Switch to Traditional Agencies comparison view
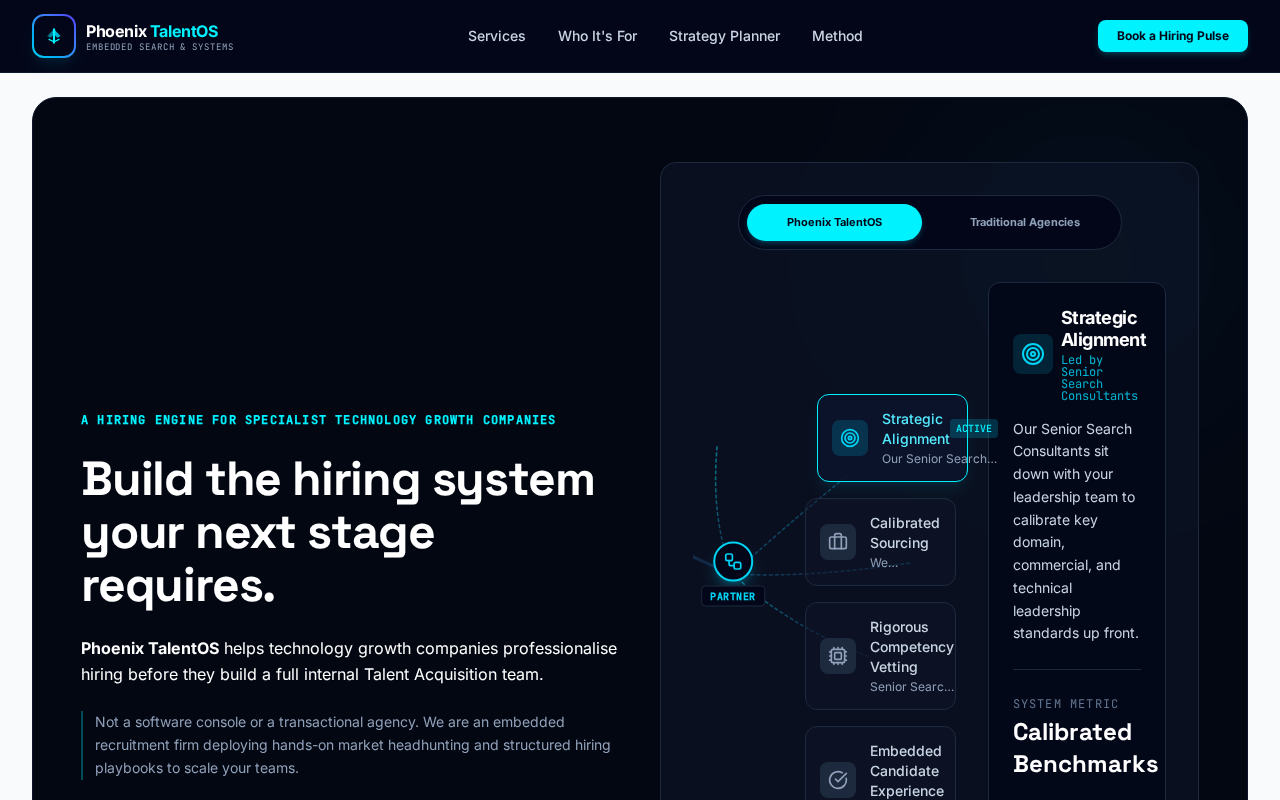This screenshot has height=800, width=1280. click(x=1025, y=222)
